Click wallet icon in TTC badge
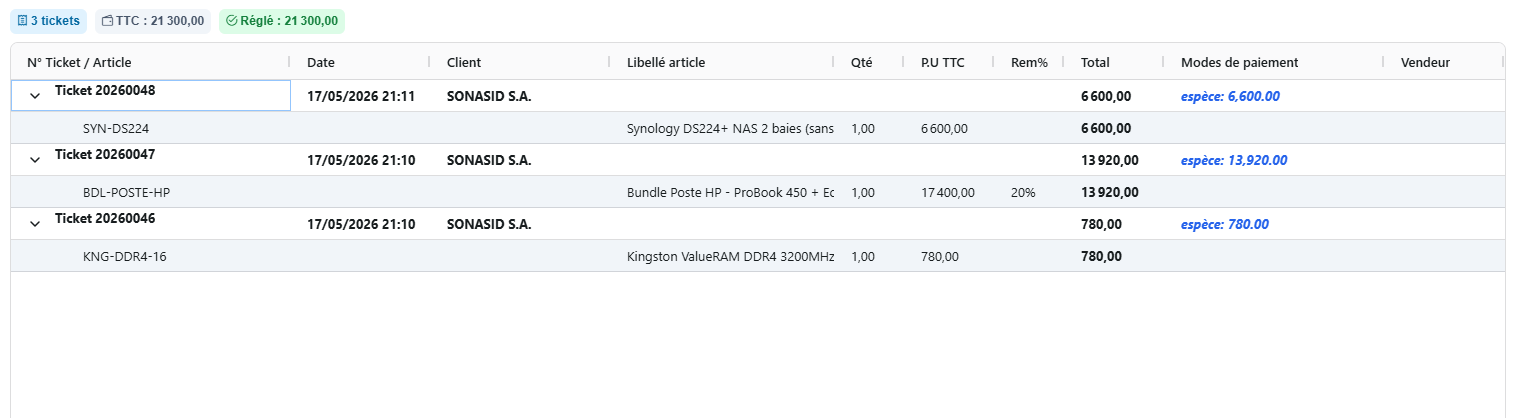 tap(108, 20)
